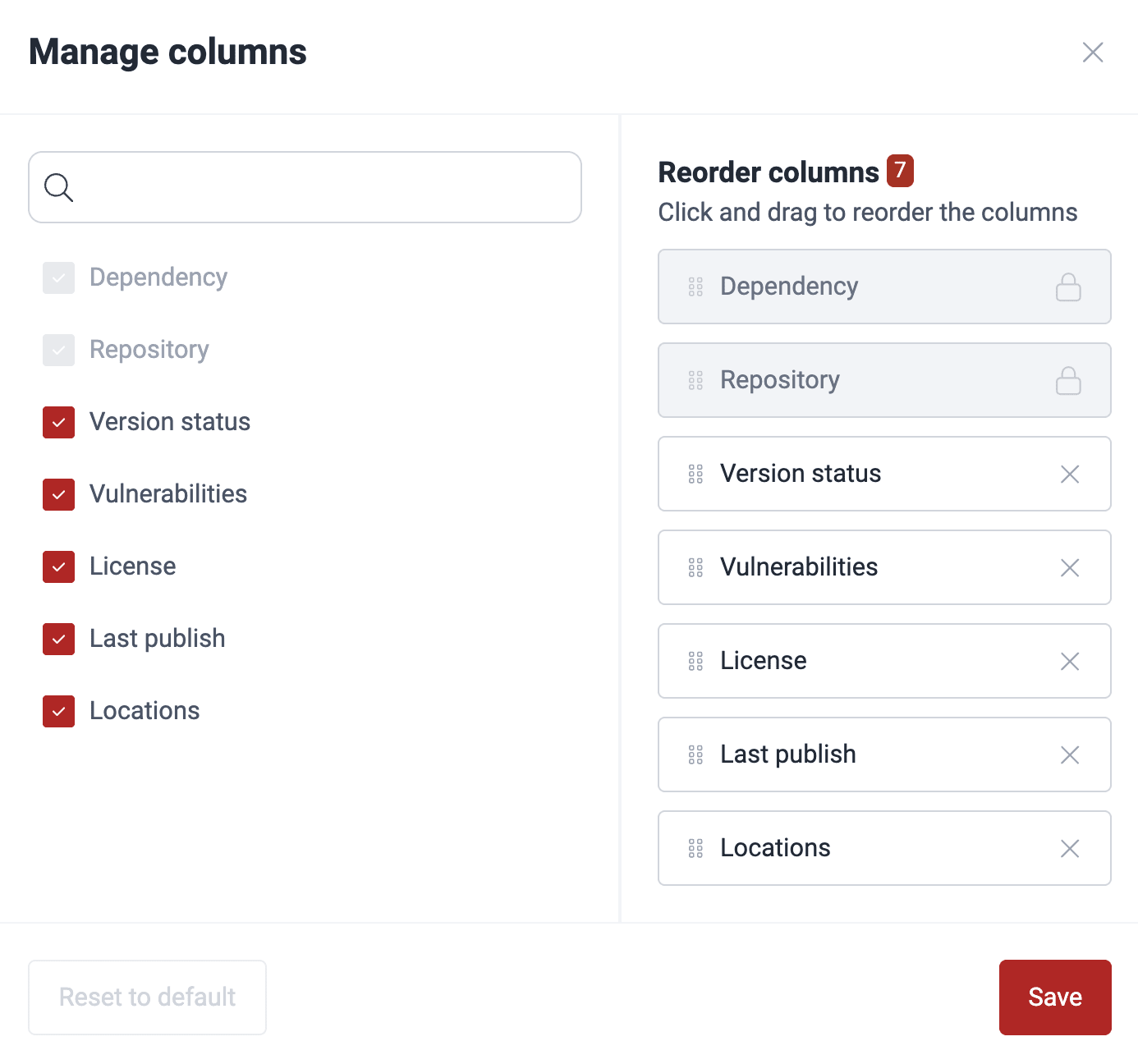Screen dimensions: 1138x1064
Task: Click the drag handle beside License
Action: 695,661
